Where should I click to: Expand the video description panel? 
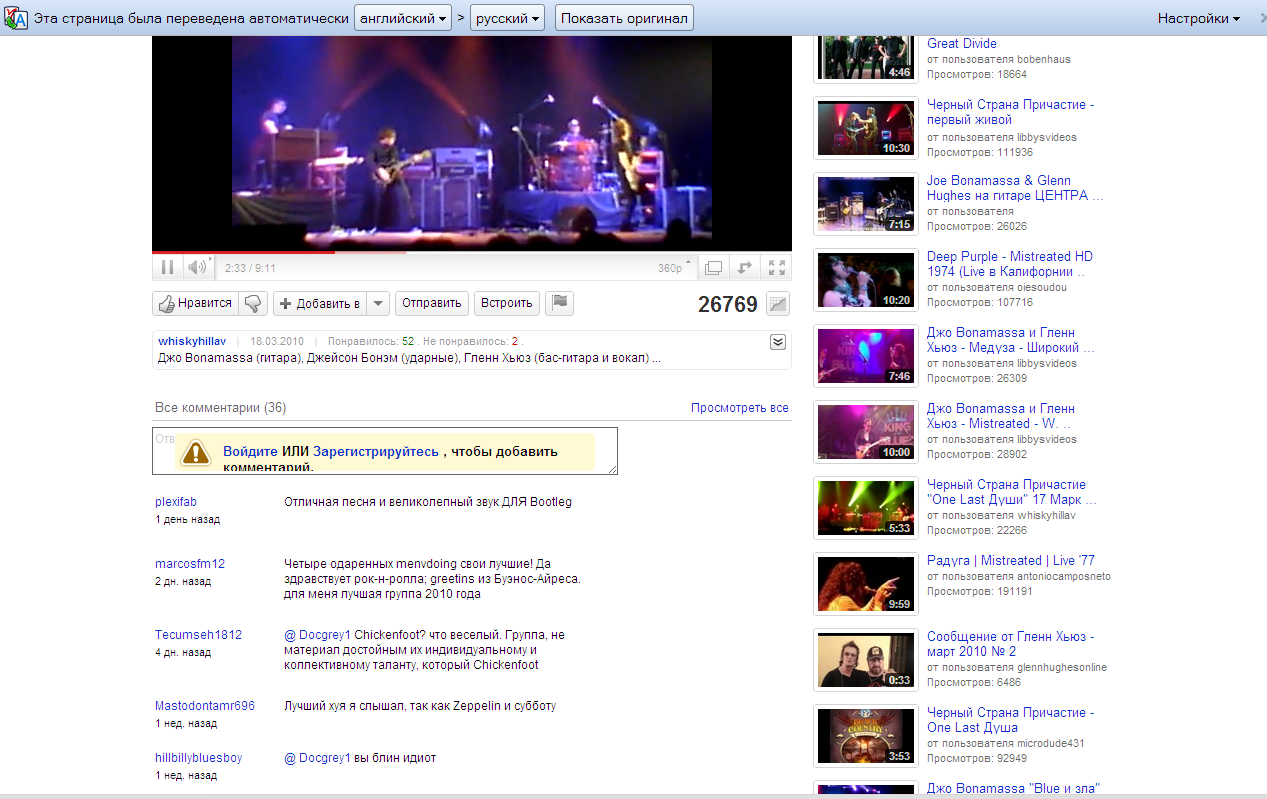pyautogui.click(x=777, y=342)
